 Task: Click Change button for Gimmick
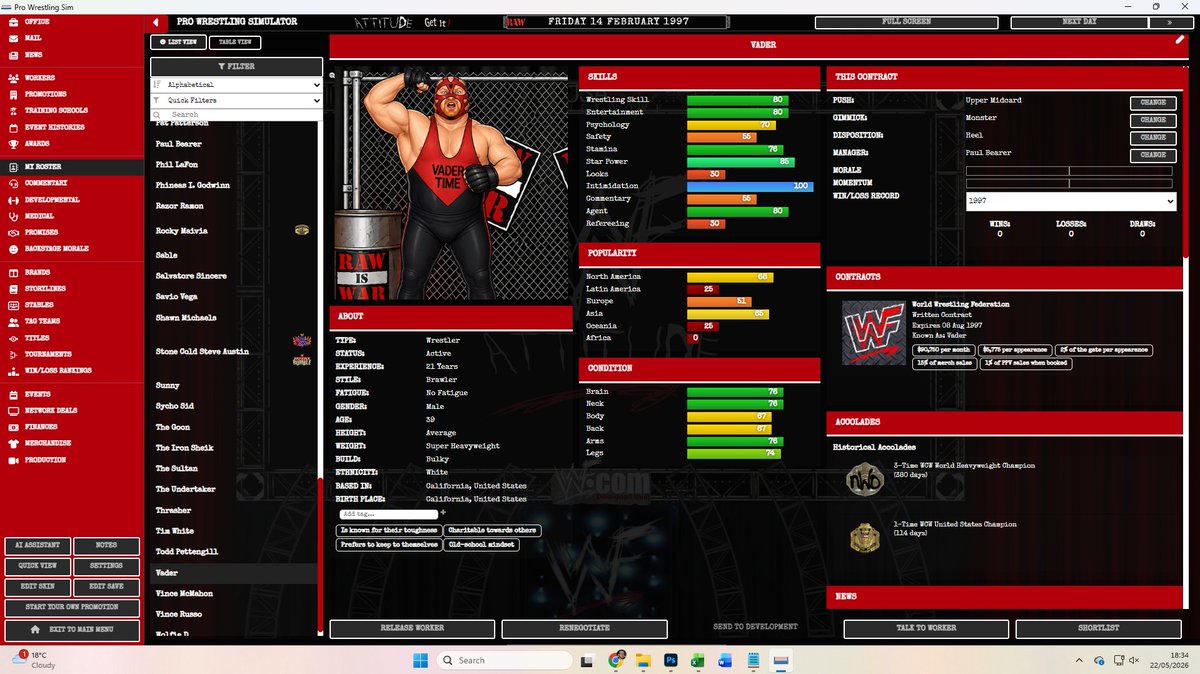(1152, 120)
